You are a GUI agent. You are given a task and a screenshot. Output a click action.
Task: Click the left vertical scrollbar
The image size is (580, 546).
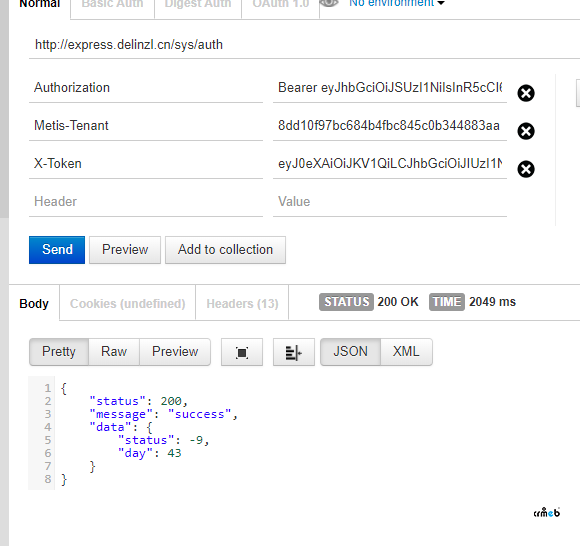(x=4, y=109)
